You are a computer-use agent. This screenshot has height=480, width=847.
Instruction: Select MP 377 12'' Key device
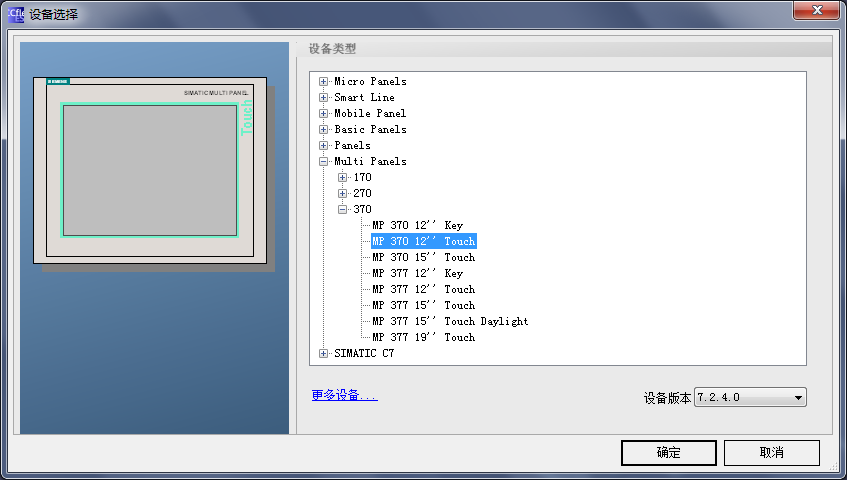point(418,273)
